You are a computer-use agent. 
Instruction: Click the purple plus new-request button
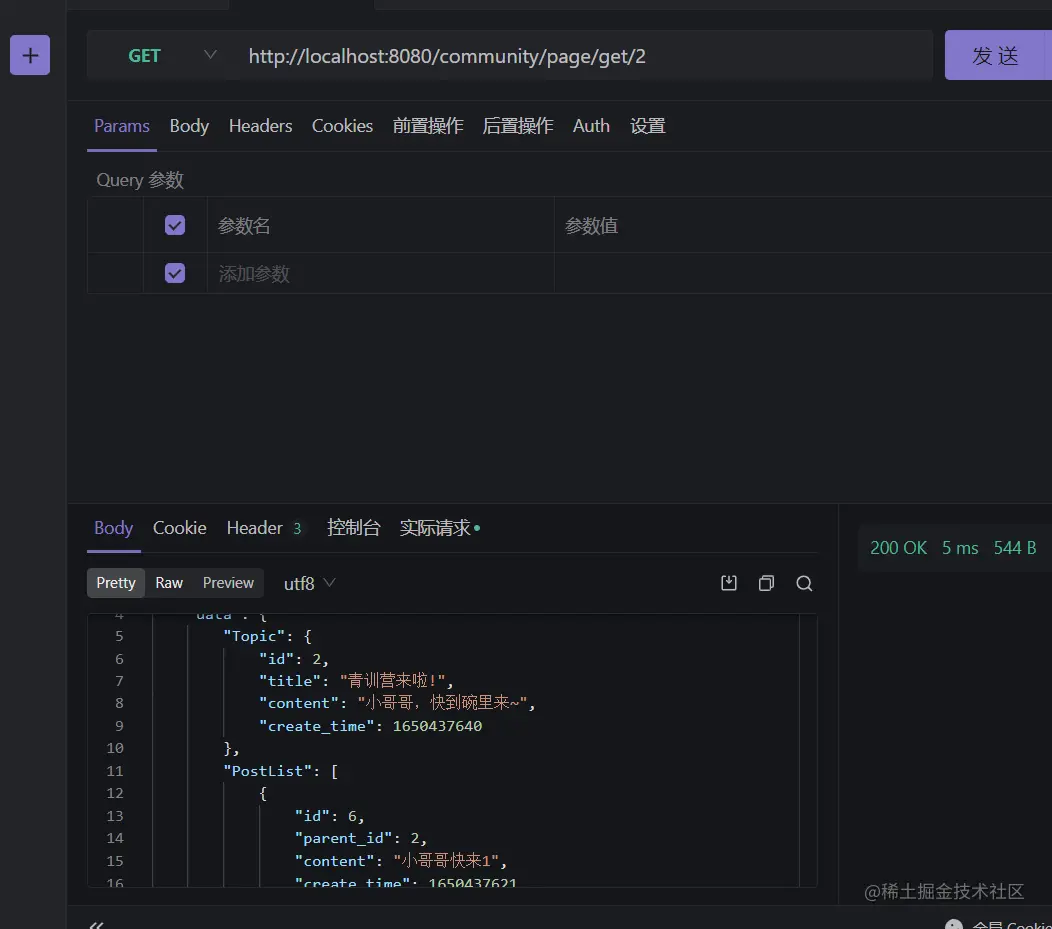pyautogui.click(x=30, y=55)
